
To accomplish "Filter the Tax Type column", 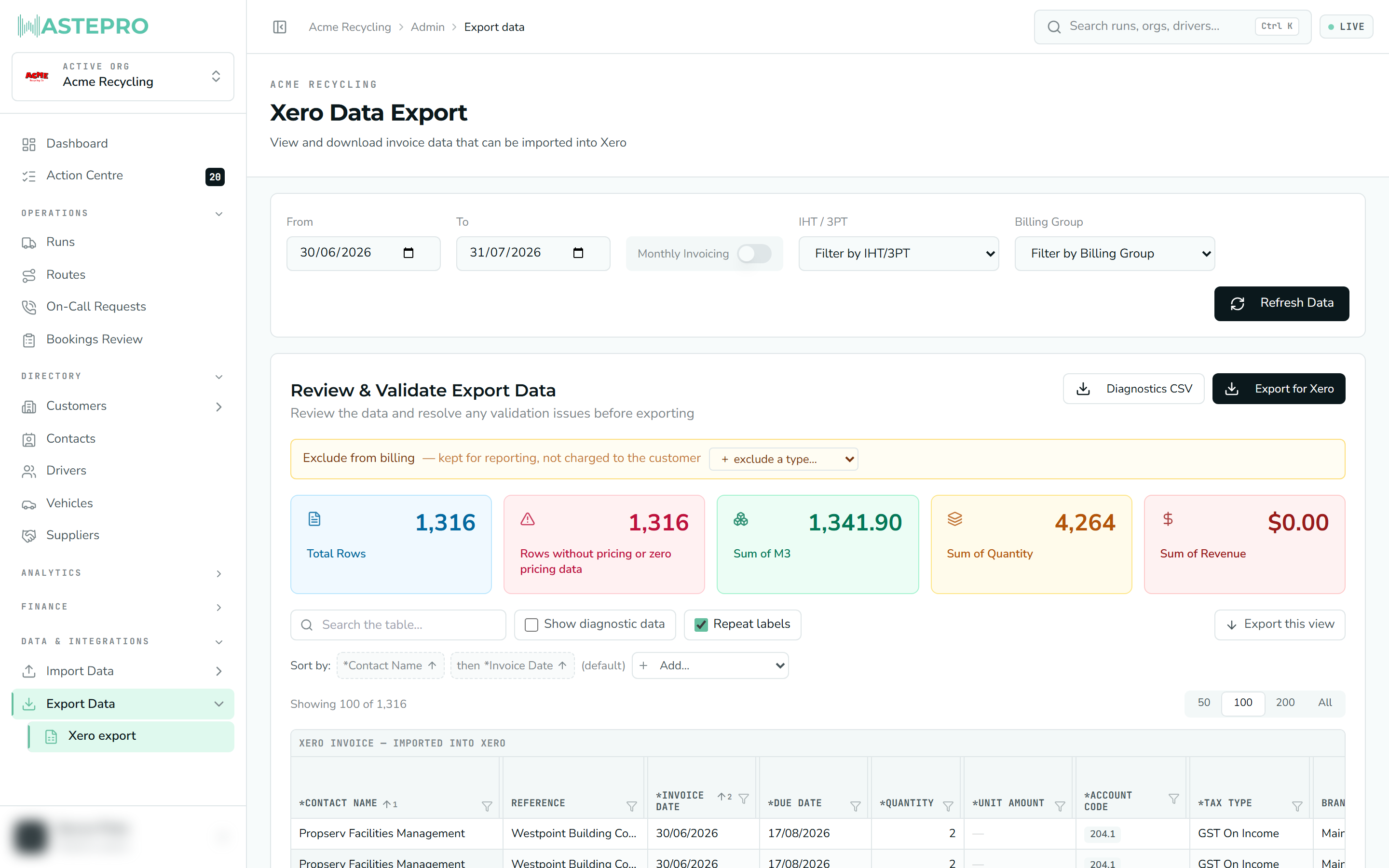I will coord(1297,806).
